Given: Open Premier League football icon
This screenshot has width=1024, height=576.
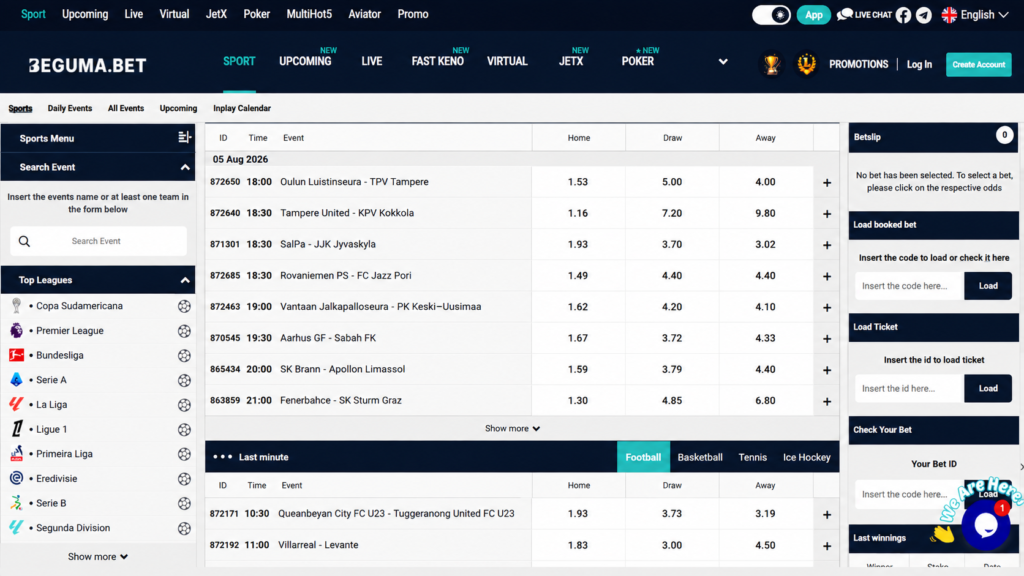Looking at the screenshot, I should [184, 330].
